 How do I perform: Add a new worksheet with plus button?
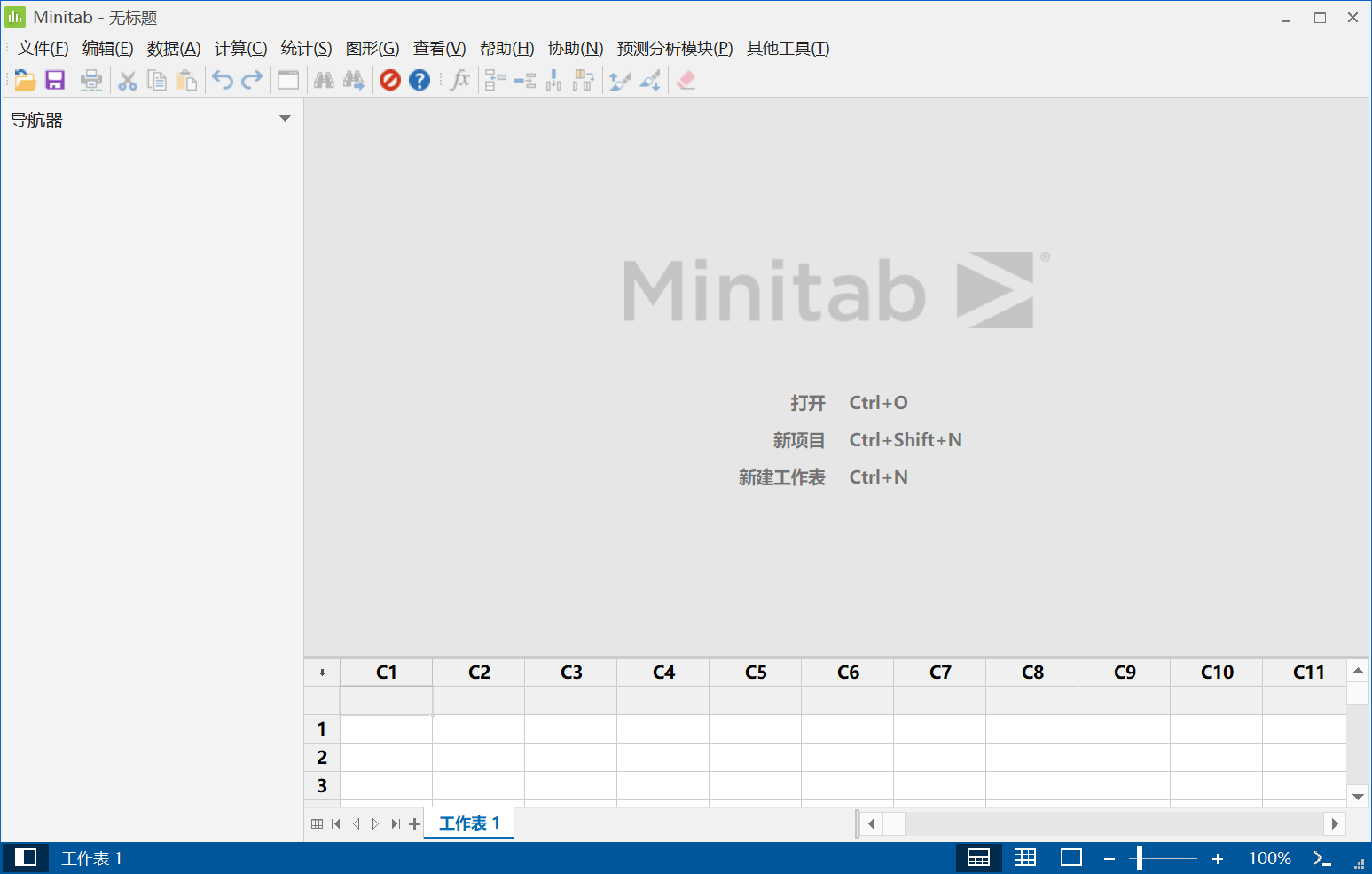pos(414,823)
